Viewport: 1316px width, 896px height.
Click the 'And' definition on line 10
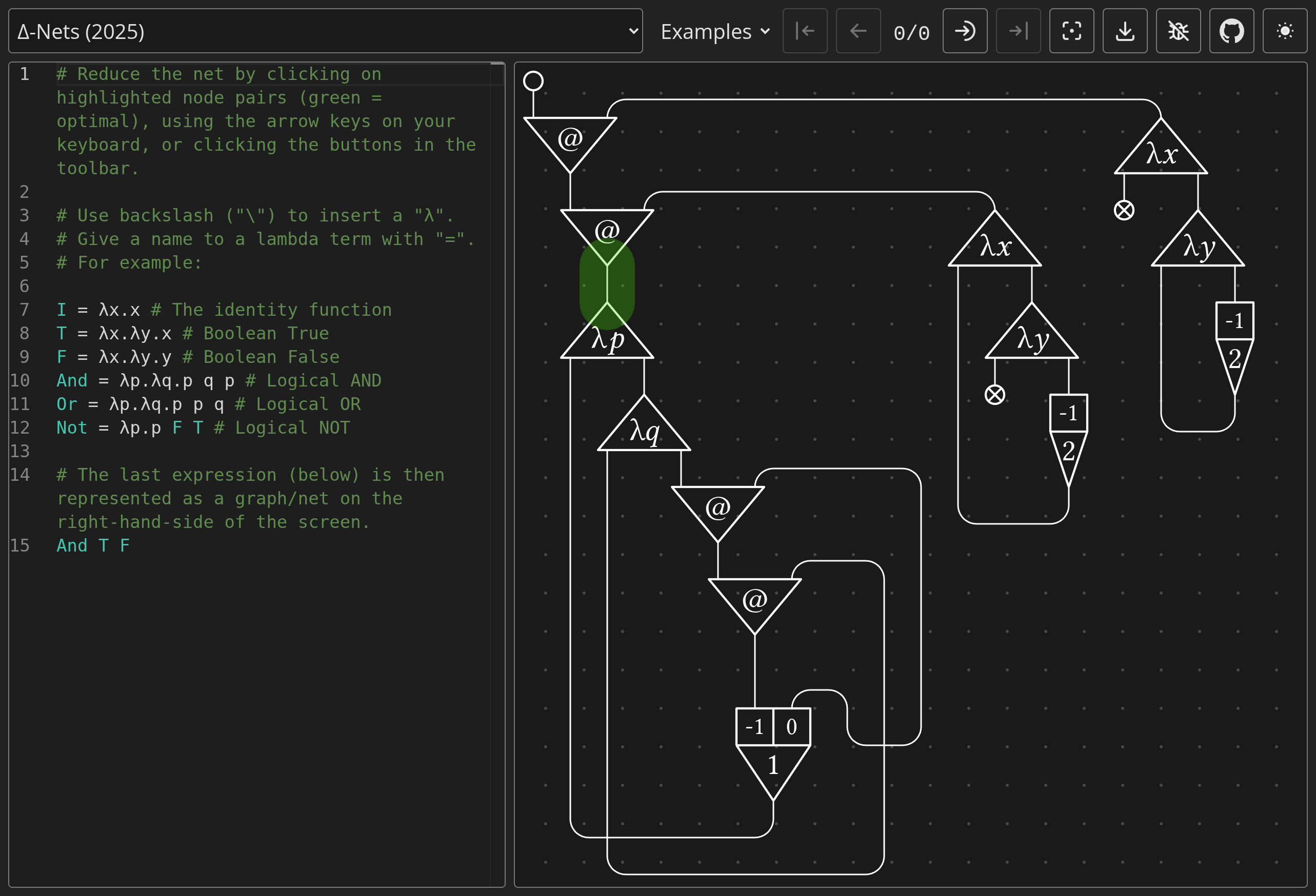pyautogui.click(x=72, y=380)
